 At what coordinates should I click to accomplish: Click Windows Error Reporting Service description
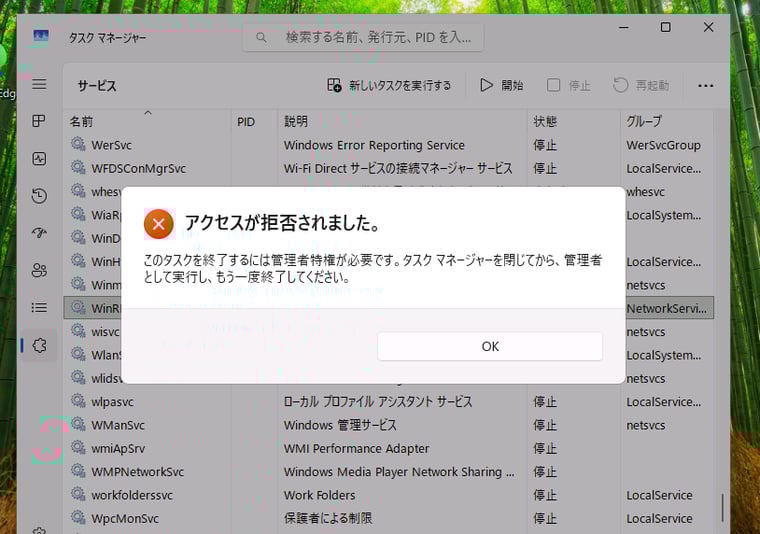click(374, 145)
